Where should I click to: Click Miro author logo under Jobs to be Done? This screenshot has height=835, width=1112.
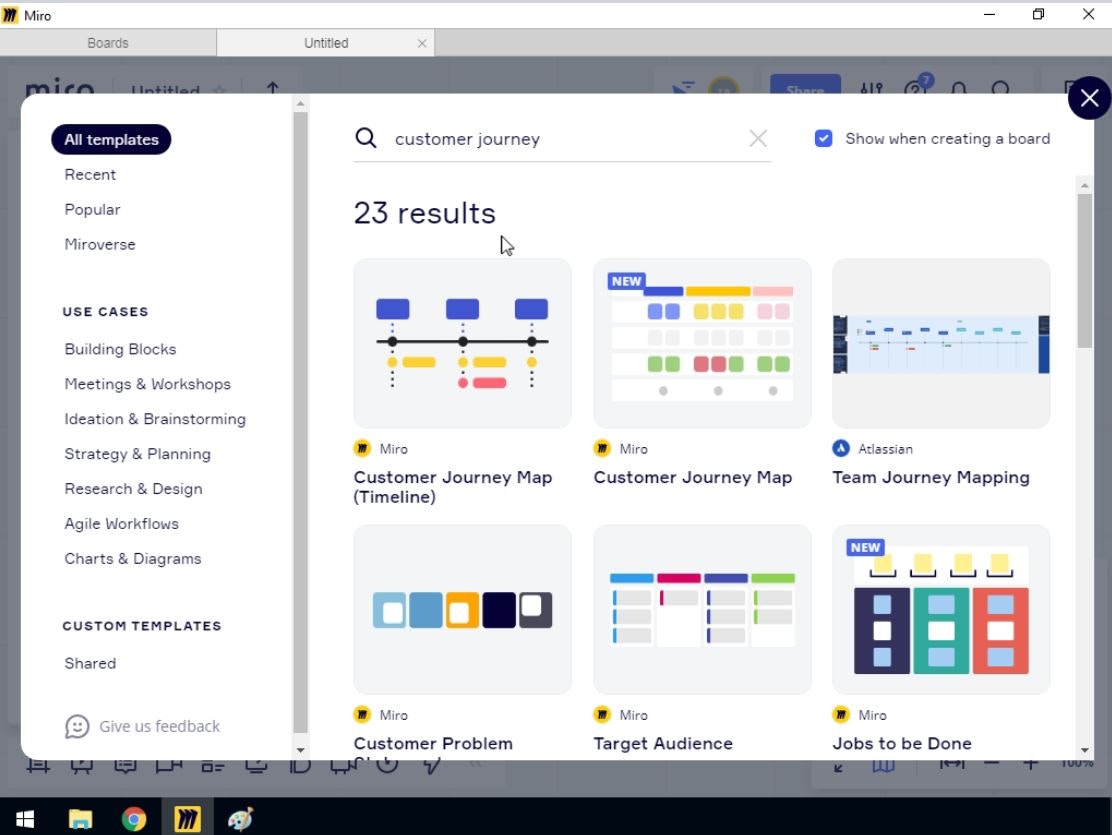(x=841, y=714)
